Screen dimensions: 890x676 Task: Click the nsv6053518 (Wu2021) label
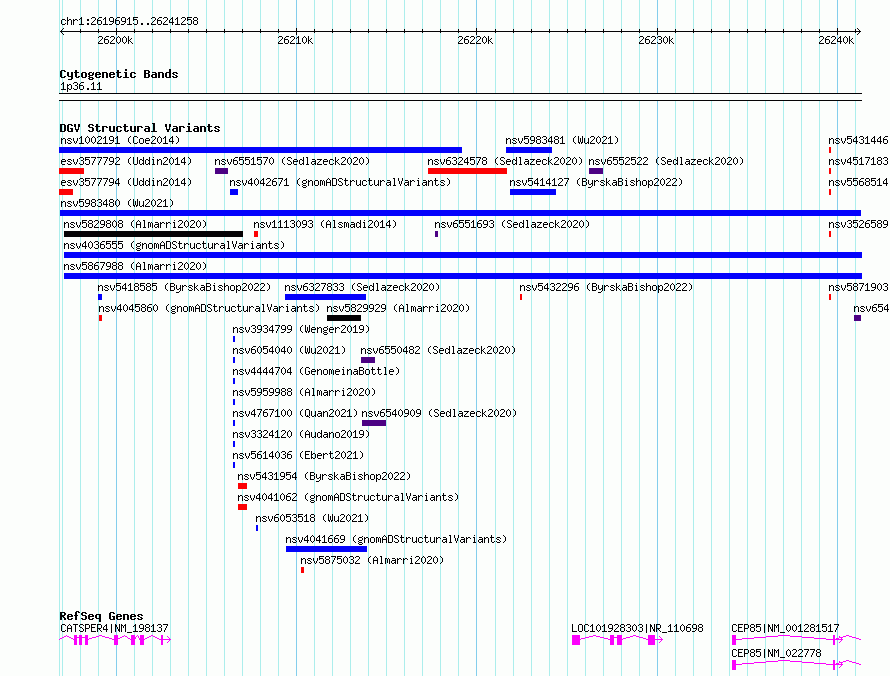coord(312,518)
